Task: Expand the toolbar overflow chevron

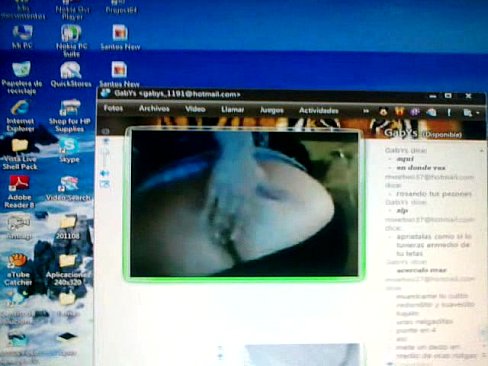Action: pos(366,111)
